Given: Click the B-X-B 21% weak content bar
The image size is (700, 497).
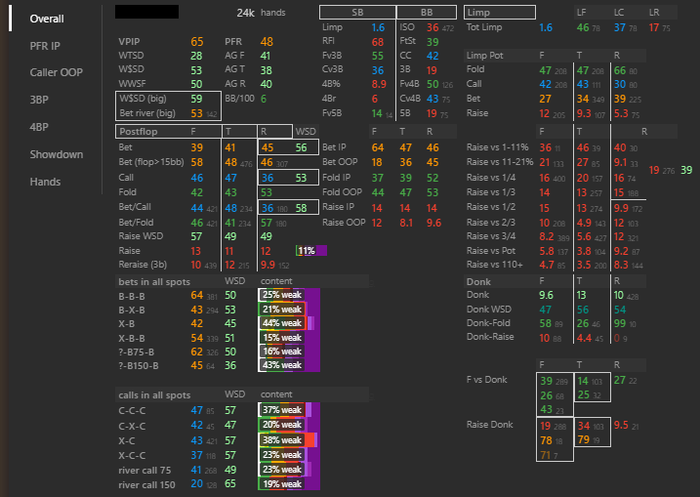Looking at the screenshot, I should click(289, 309).
